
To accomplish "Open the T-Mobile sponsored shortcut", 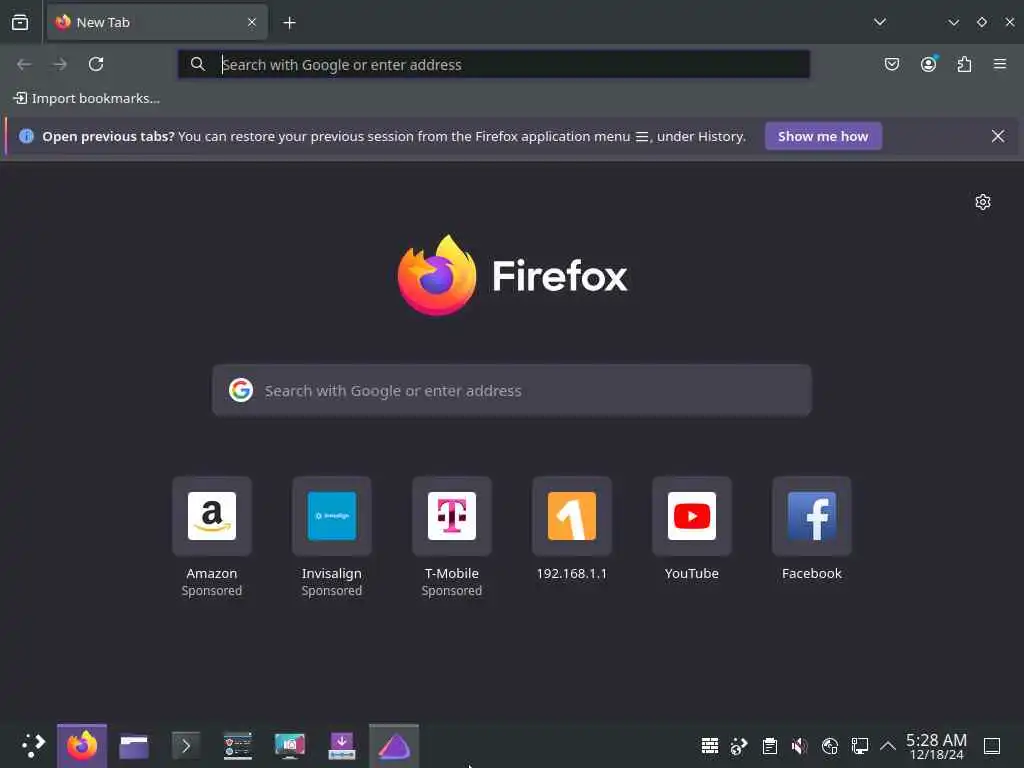I will [x=452, y=516].
